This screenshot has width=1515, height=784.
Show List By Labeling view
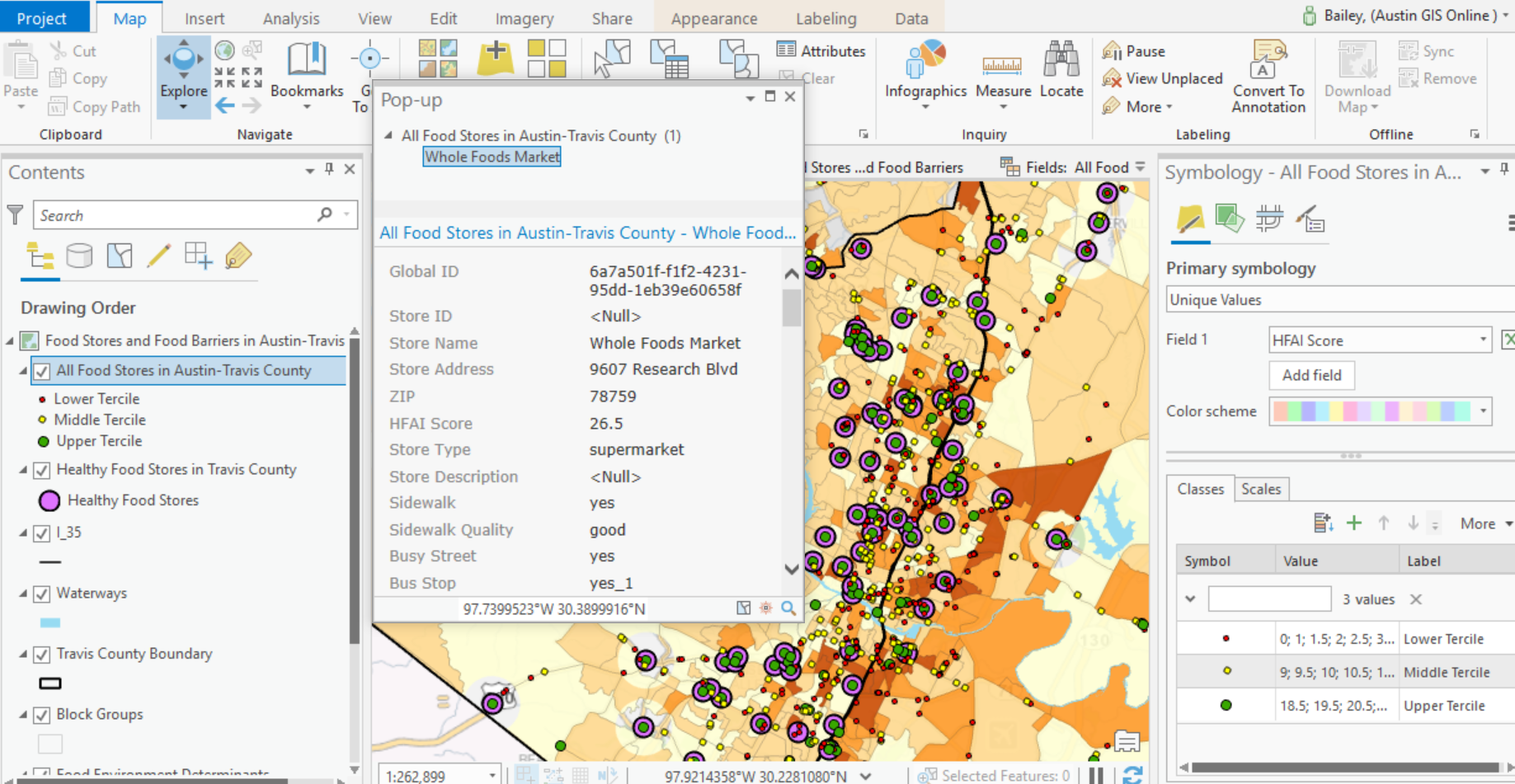(x=238, y=256)
